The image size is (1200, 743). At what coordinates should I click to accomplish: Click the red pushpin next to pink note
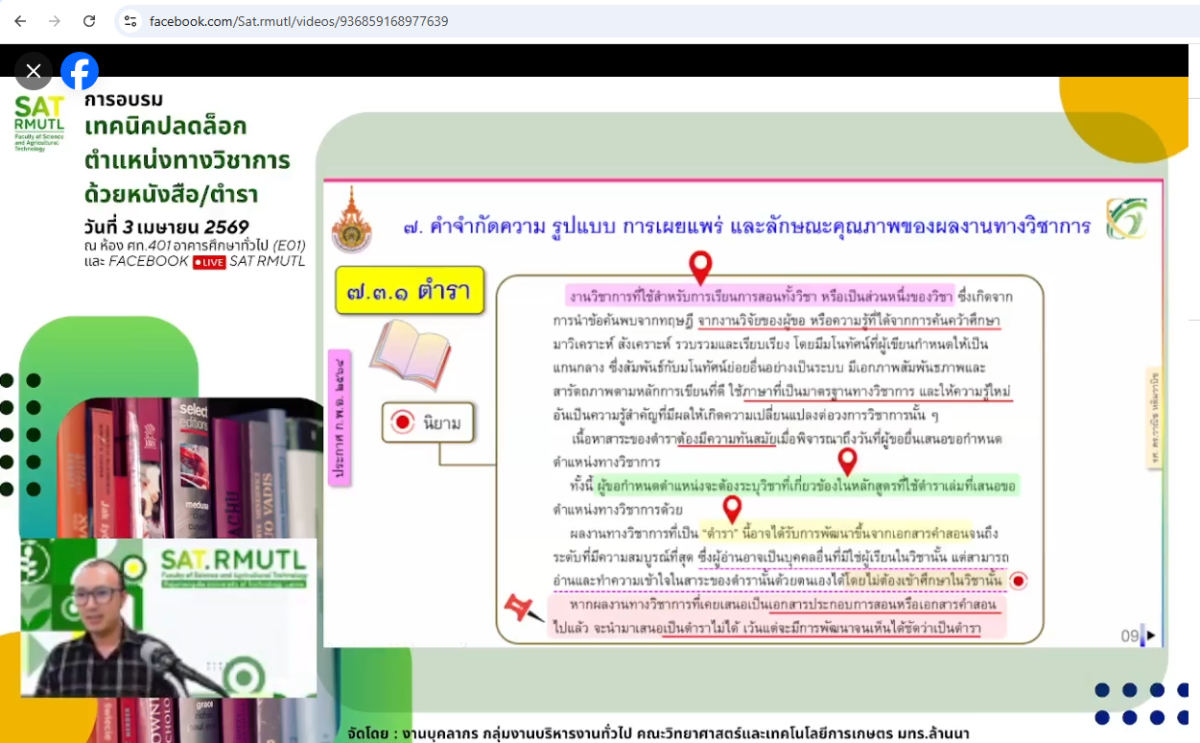click(x=524, y=608)
